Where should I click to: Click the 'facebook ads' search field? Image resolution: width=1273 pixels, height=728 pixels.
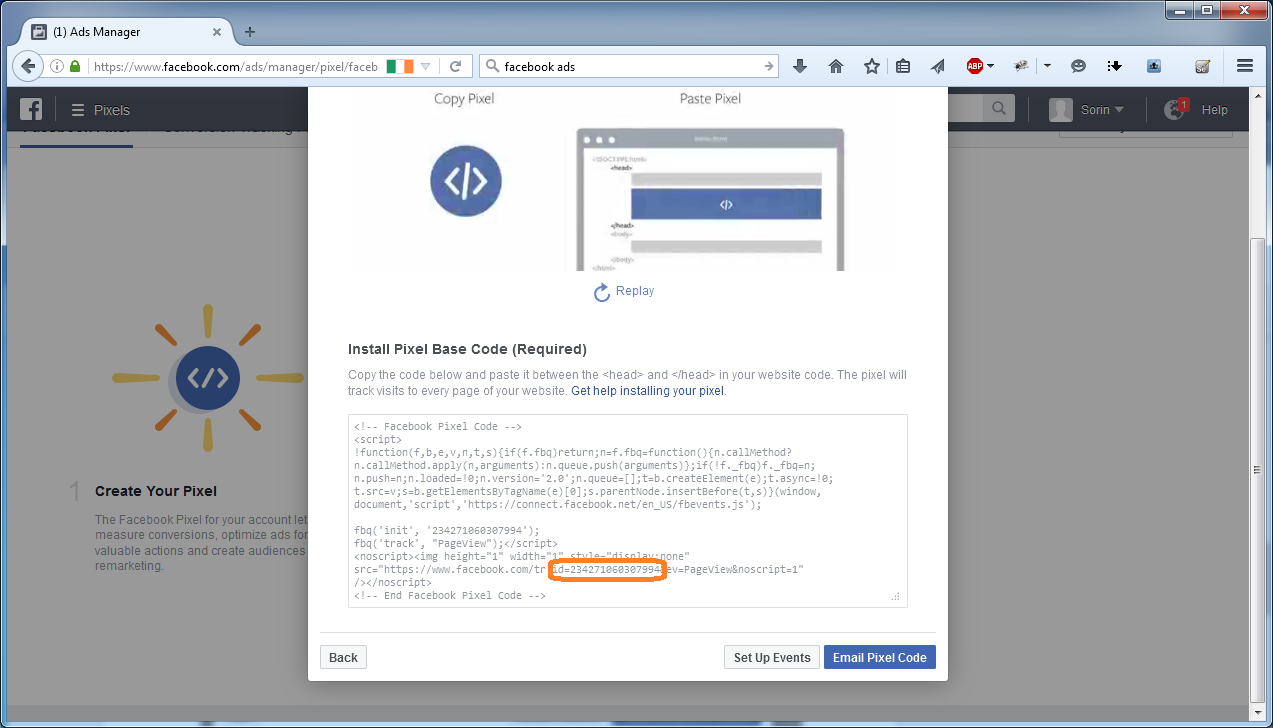pyautogui.click(x=630, y=67)
